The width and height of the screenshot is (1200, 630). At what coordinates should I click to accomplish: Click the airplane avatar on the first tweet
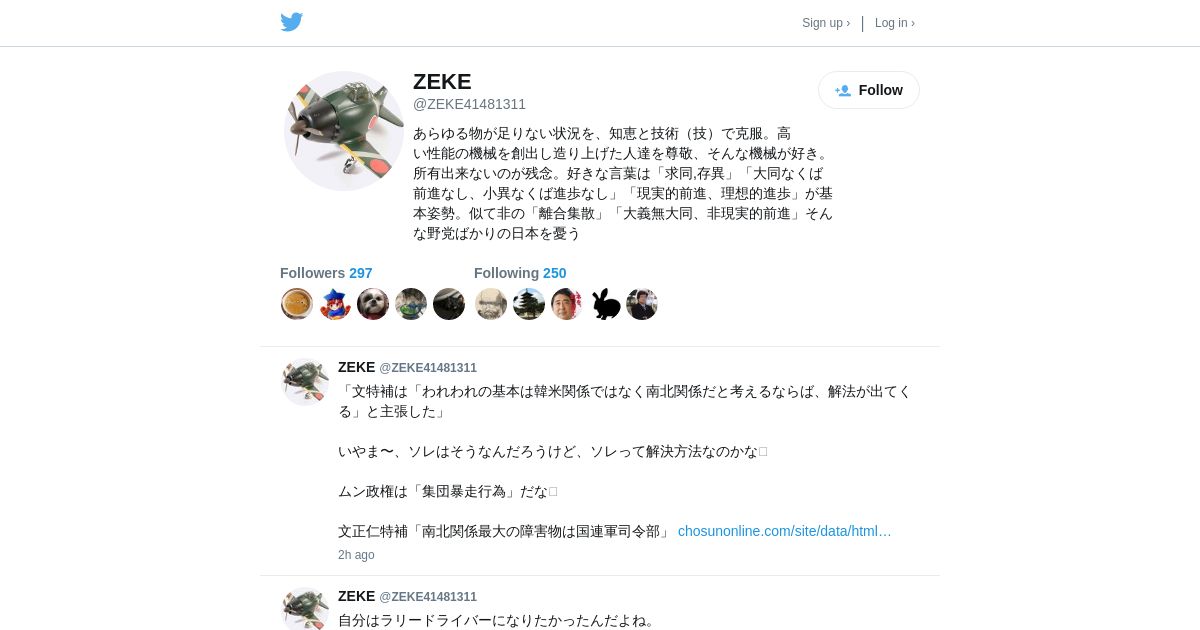pos(305,382)
